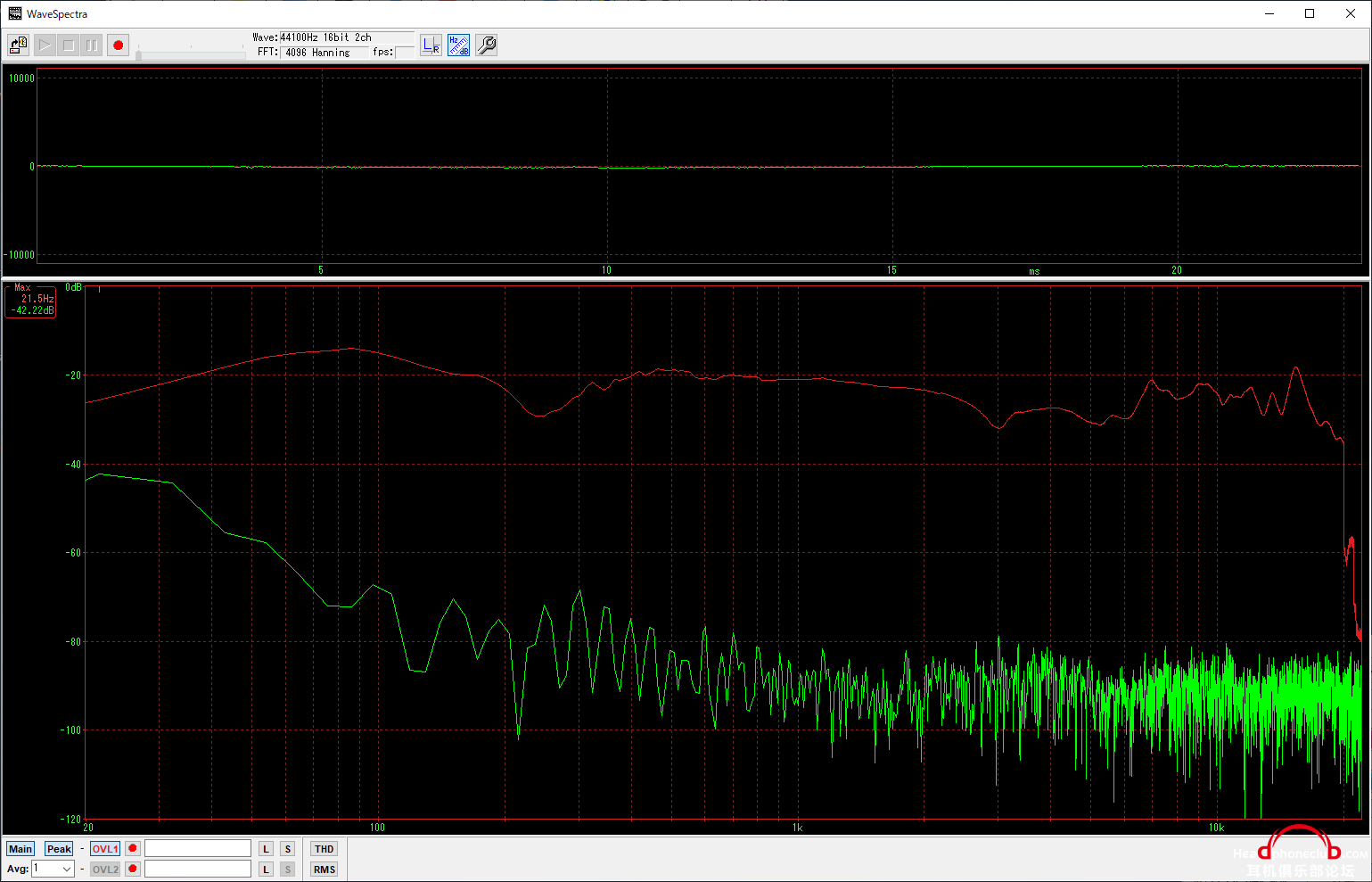Click the FFT field showing 4096 Hanning
Screen dimensions: 1372x882
[x=325, y=53]
